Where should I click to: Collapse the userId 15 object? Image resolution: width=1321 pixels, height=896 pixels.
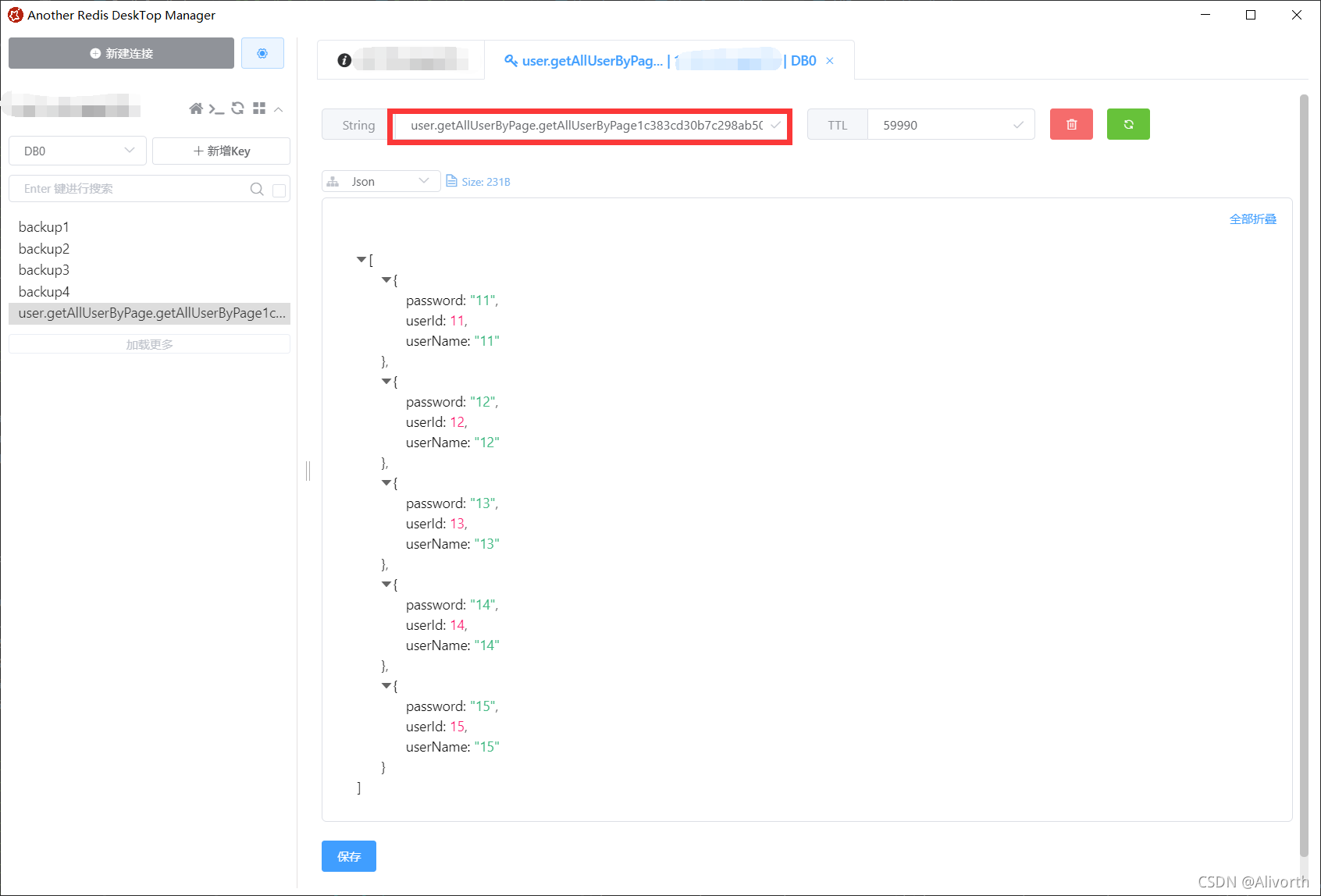tap(386, 685)
